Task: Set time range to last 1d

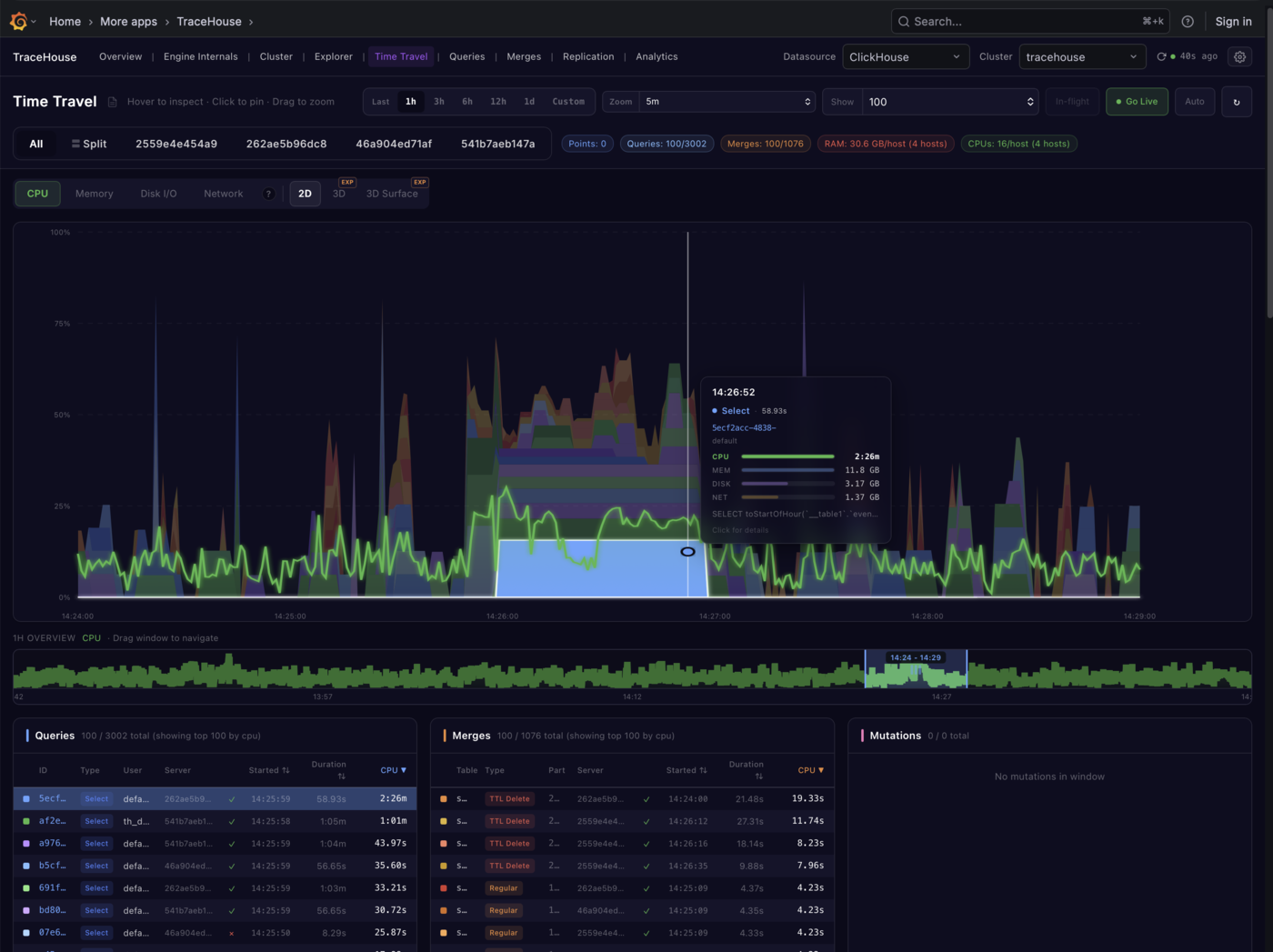Action: pyautogui.click(x=529, y=102)
